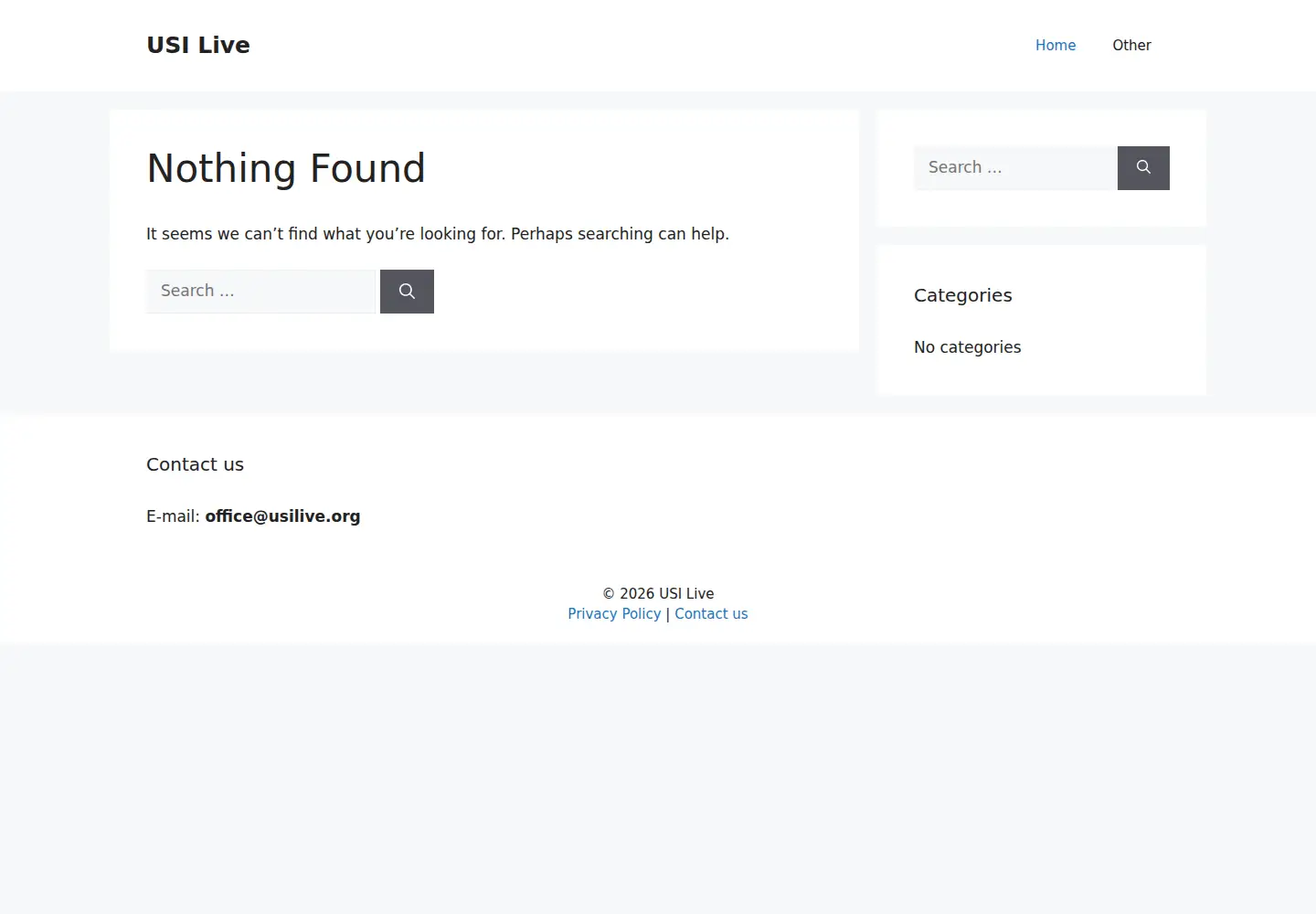1316x914 pixels.
Task: Click the USI Live site title
Action: tap(198, 45)
